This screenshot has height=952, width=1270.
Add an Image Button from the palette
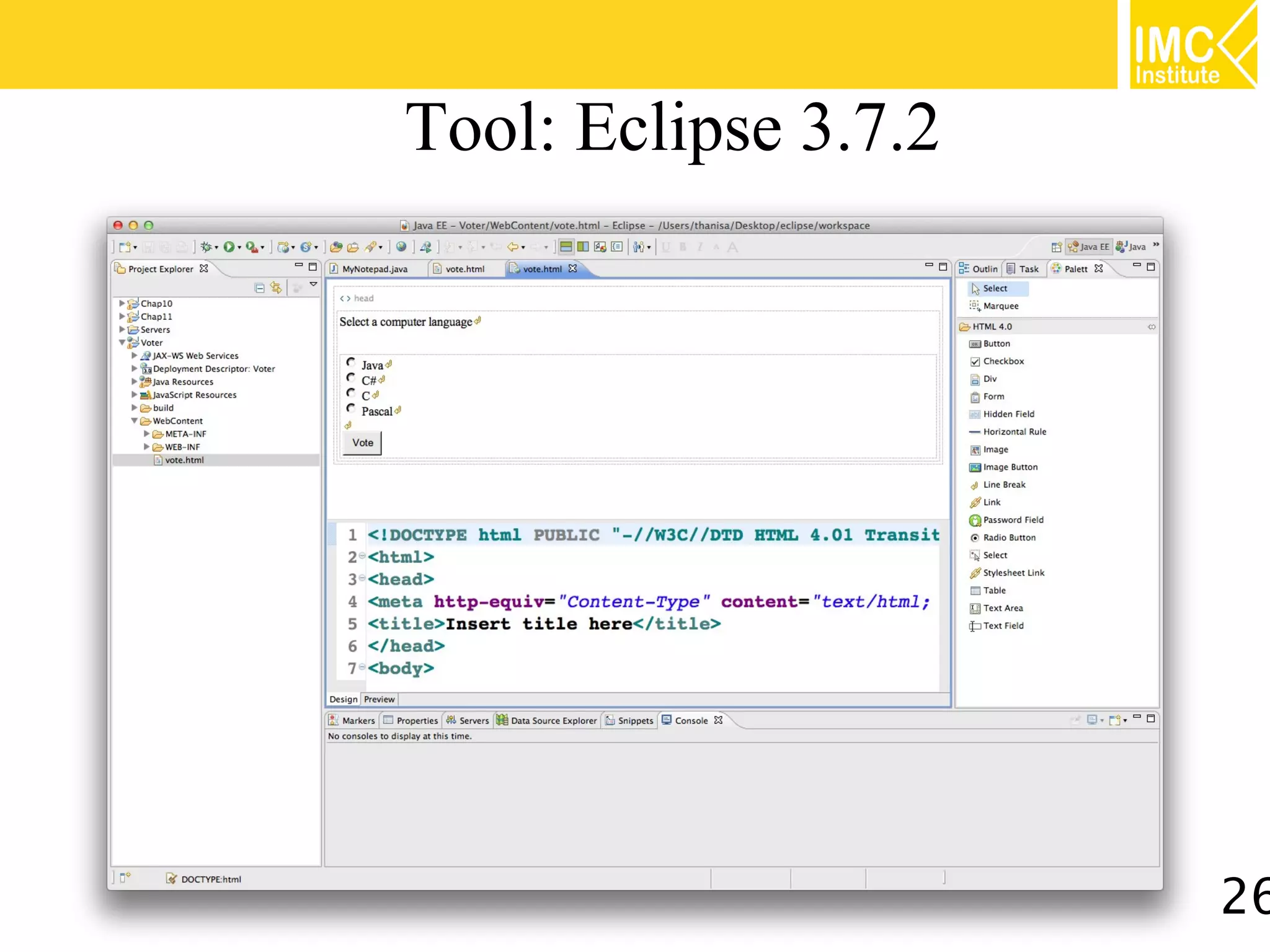(1004, 467)
